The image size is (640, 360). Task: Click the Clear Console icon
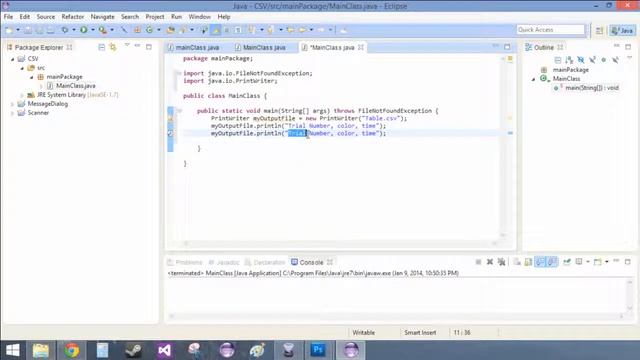pos(517,262)
